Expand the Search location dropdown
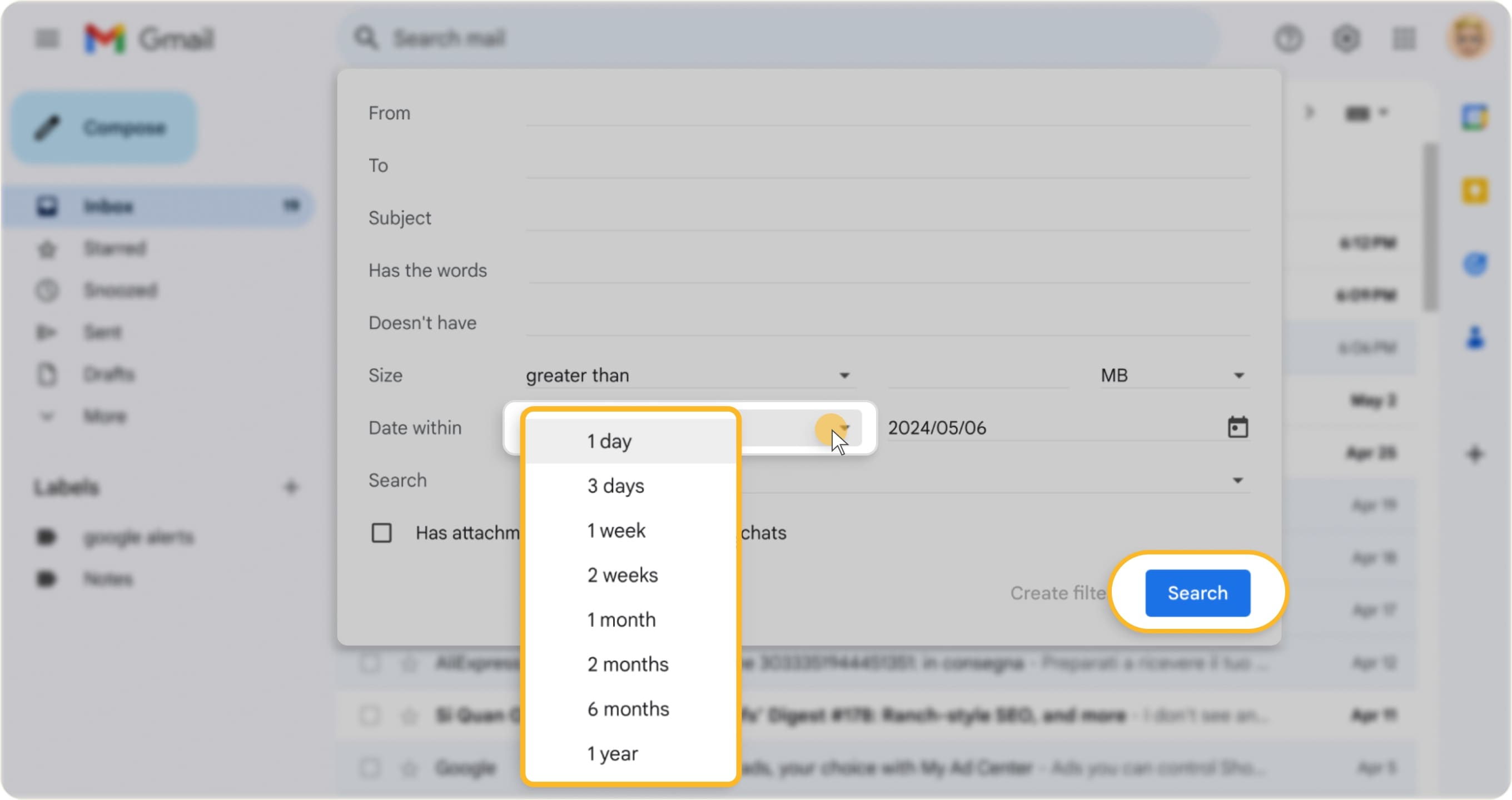 pyautogui.click(x=1237, y=481)
